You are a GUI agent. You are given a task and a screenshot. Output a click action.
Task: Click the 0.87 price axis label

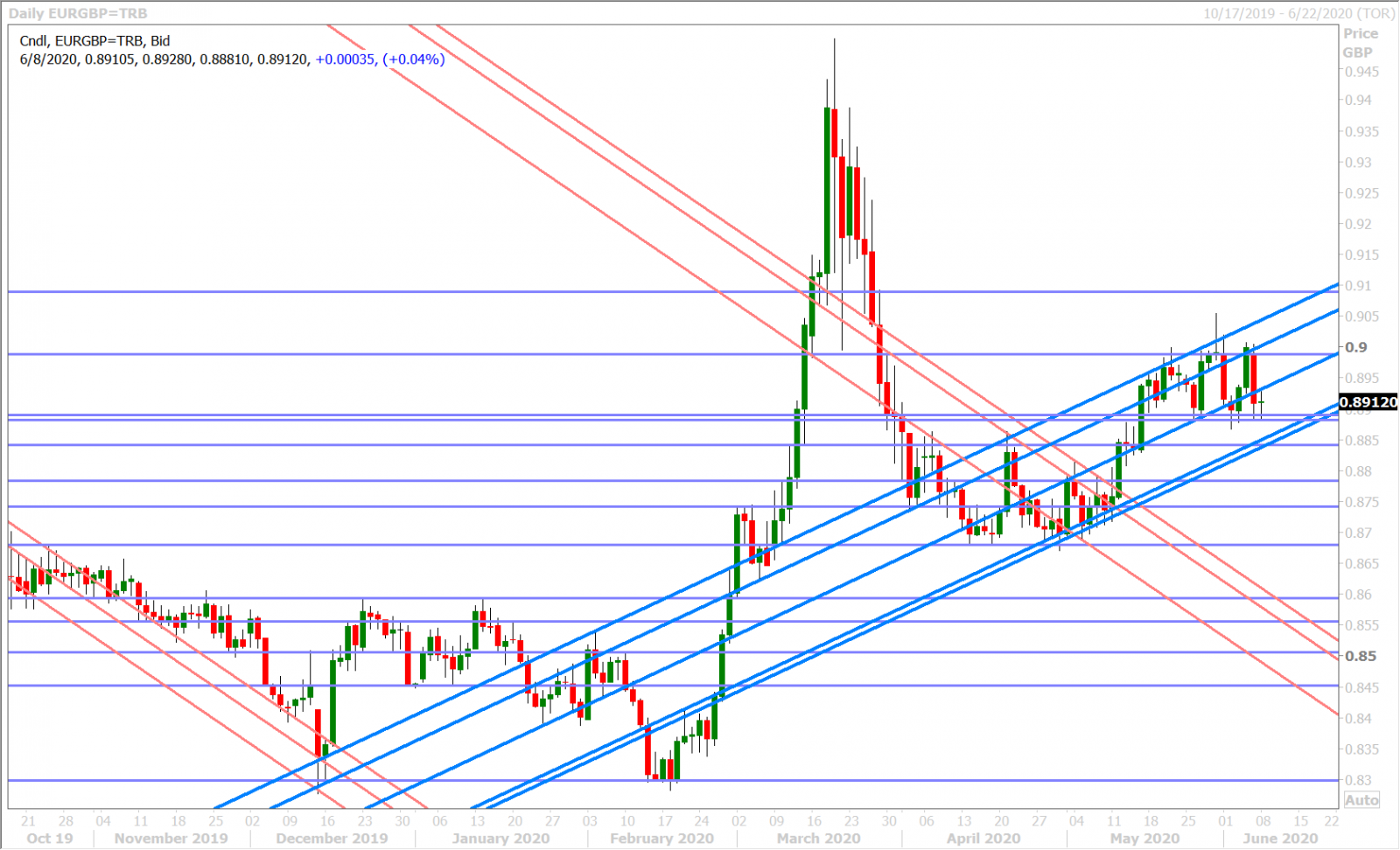point(1359,533)
